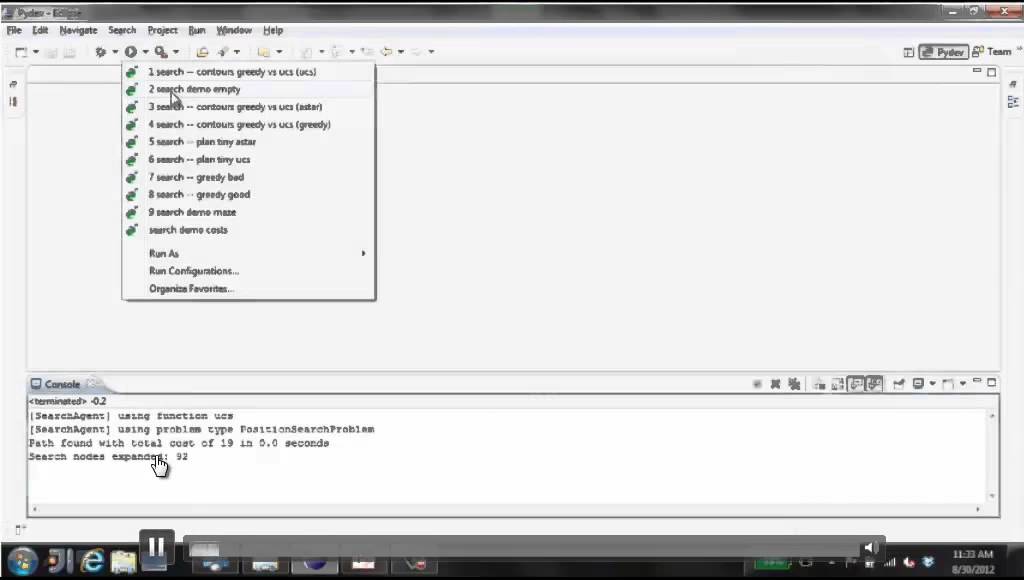1024x580 pixels.
Task: Run '4 search -- contours greedy vs ucs (greedy)'
Action: (x=249, y=125)
